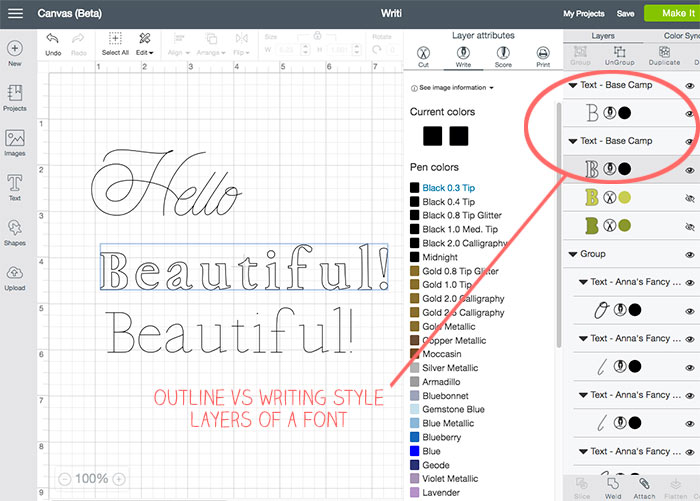Show the hidden olive green B layer
Image resolution: width=700 pixels, height=501 pixels.
tap(690, 227)
